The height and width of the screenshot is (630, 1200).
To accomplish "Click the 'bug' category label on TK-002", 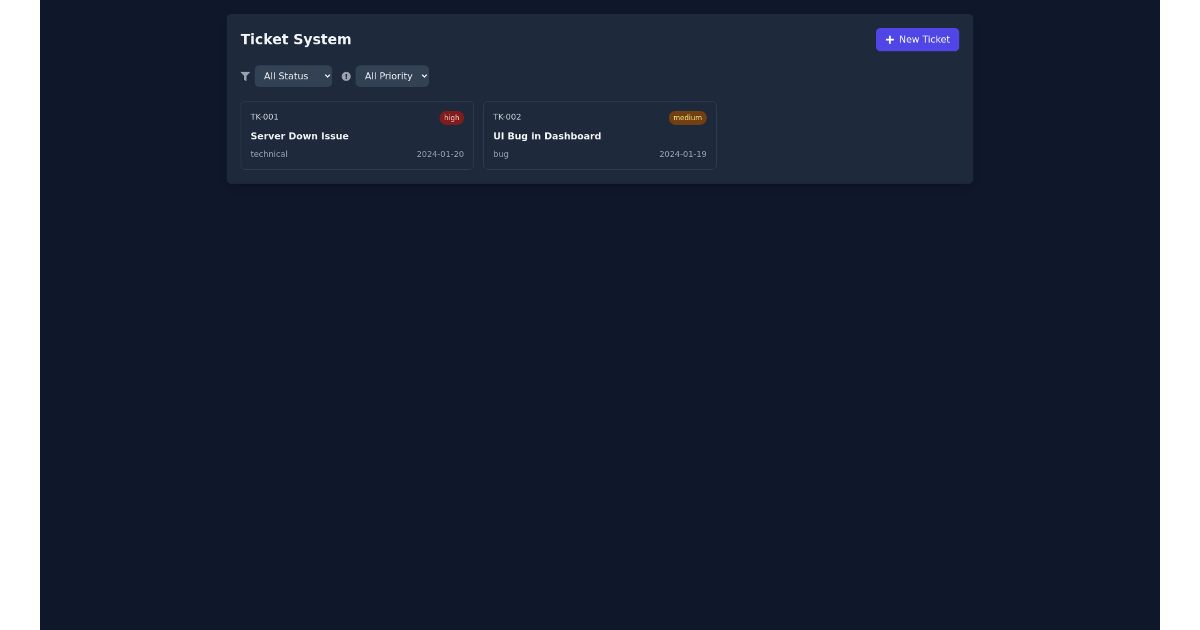I will [x=501, y=154].
